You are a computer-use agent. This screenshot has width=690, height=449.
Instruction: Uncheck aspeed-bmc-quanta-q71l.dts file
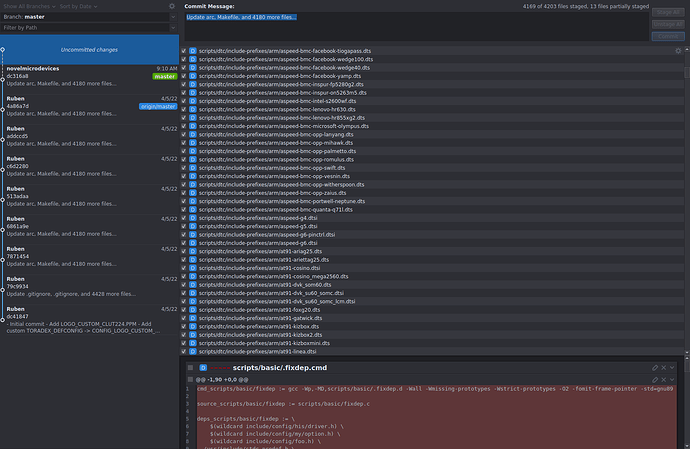coord(184,210)
